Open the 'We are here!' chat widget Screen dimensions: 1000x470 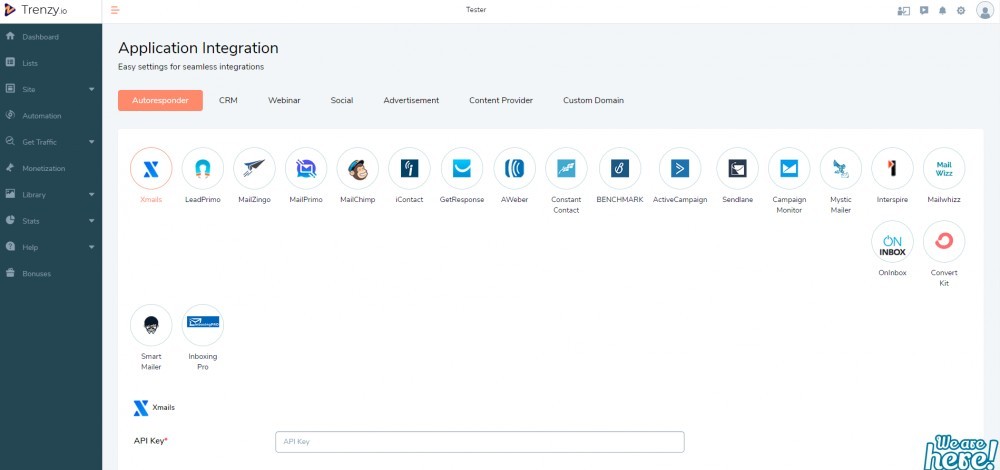point(960,452)
